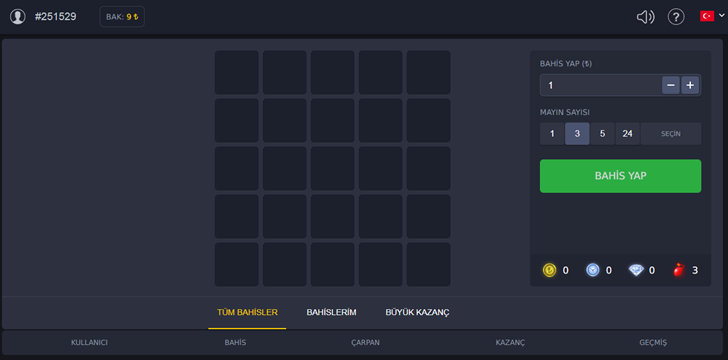728x360 pixels.
Task: Mute the game sound with speaker icon
Action: click(x=645, y=17)
